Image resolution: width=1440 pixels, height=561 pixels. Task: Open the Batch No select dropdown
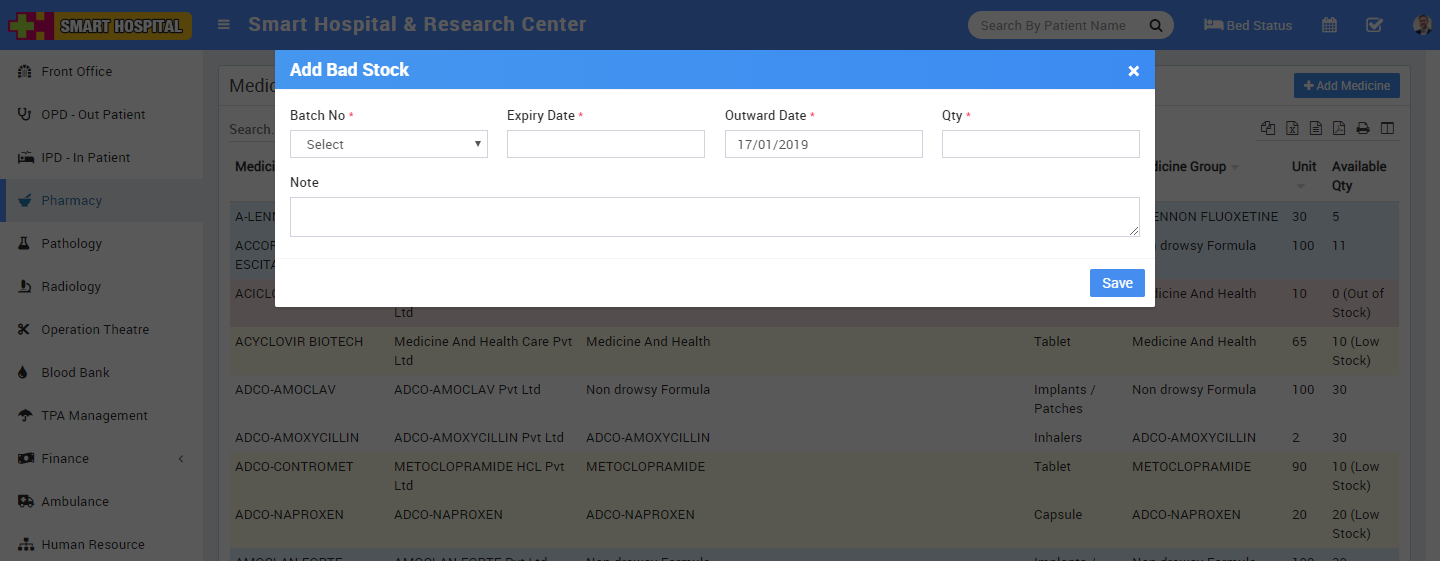coord(388,145)
